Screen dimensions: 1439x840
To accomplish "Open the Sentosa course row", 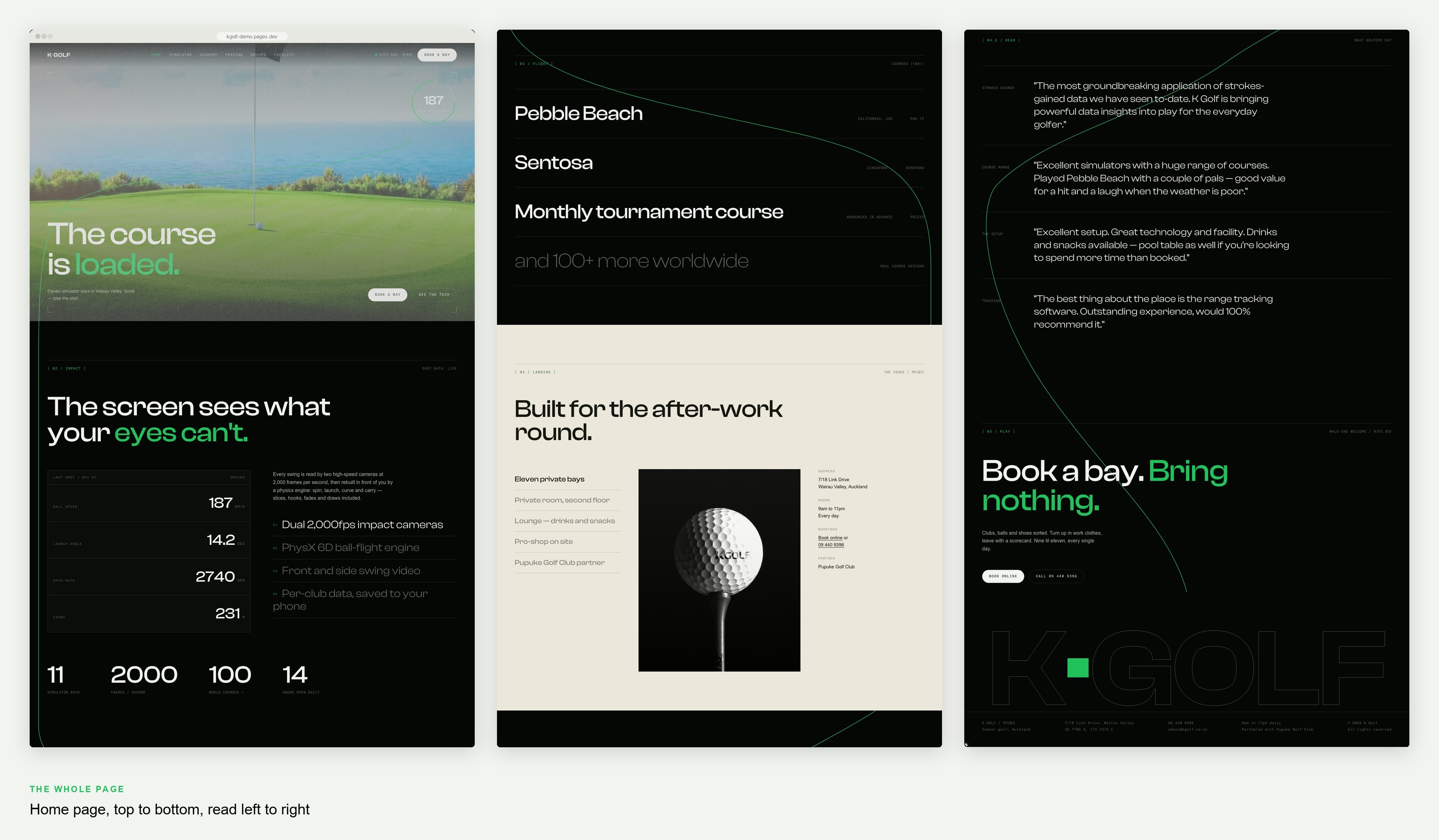I will click(719, 163).
